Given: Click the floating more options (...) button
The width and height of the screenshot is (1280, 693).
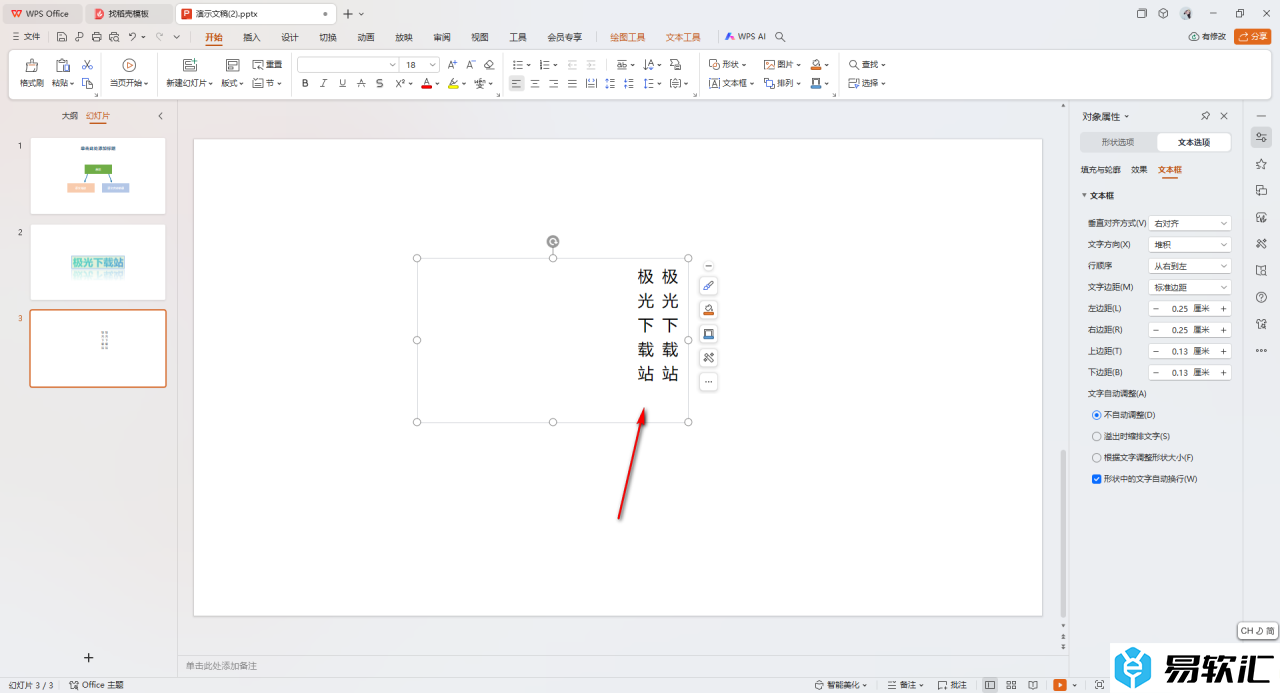Looking at the screenshot, I should (x=708, y=382).
